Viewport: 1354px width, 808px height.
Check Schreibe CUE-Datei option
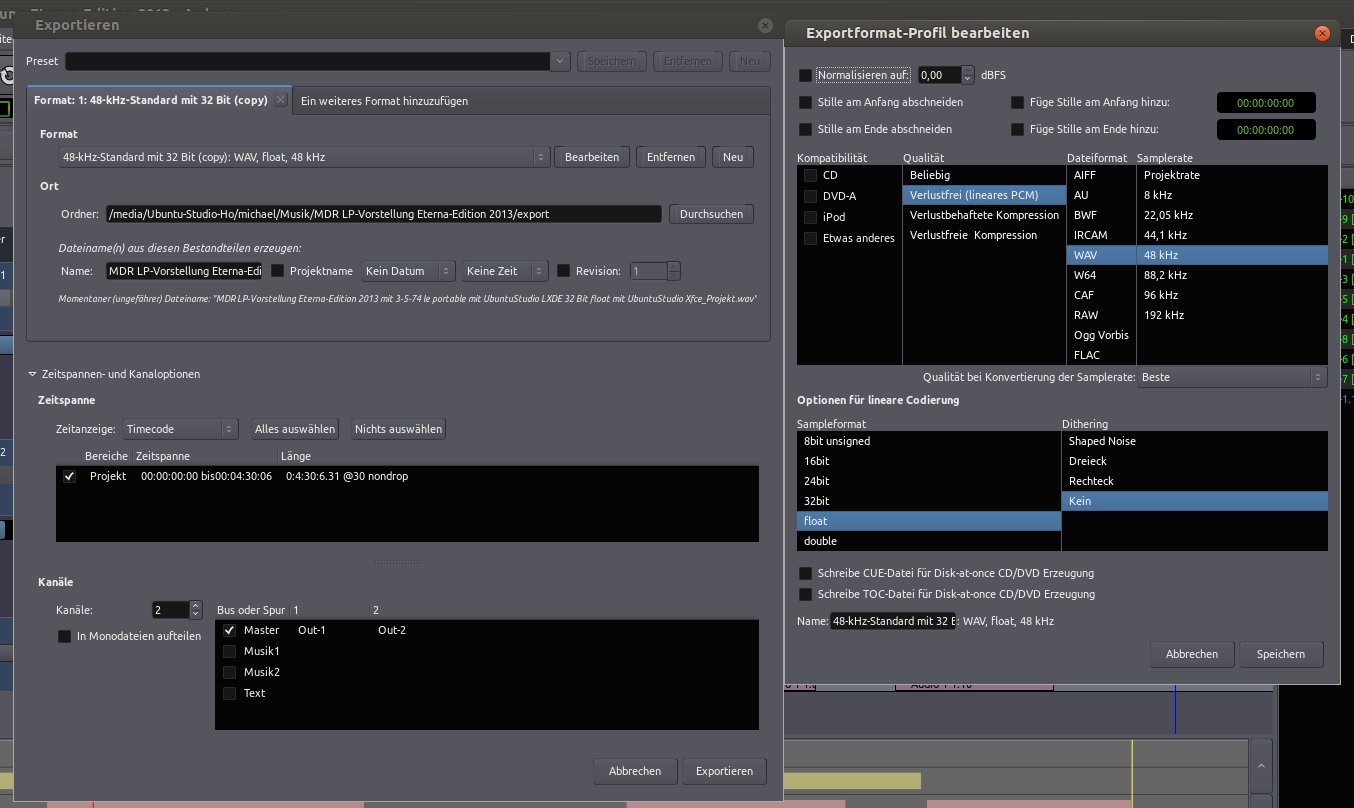coord(806,573)
